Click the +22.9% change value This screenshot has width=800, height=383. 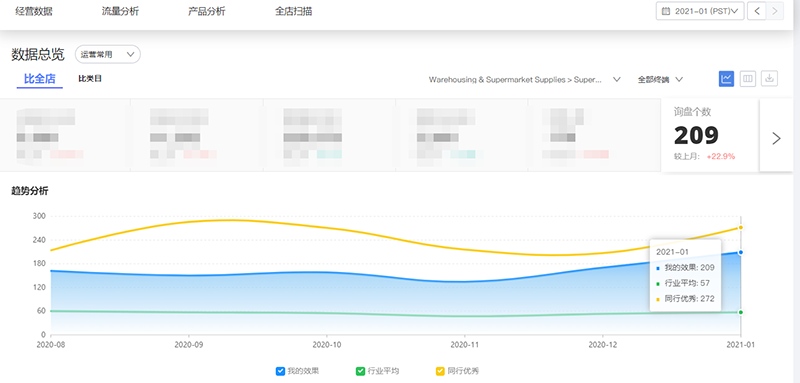[x=720, y=157]
